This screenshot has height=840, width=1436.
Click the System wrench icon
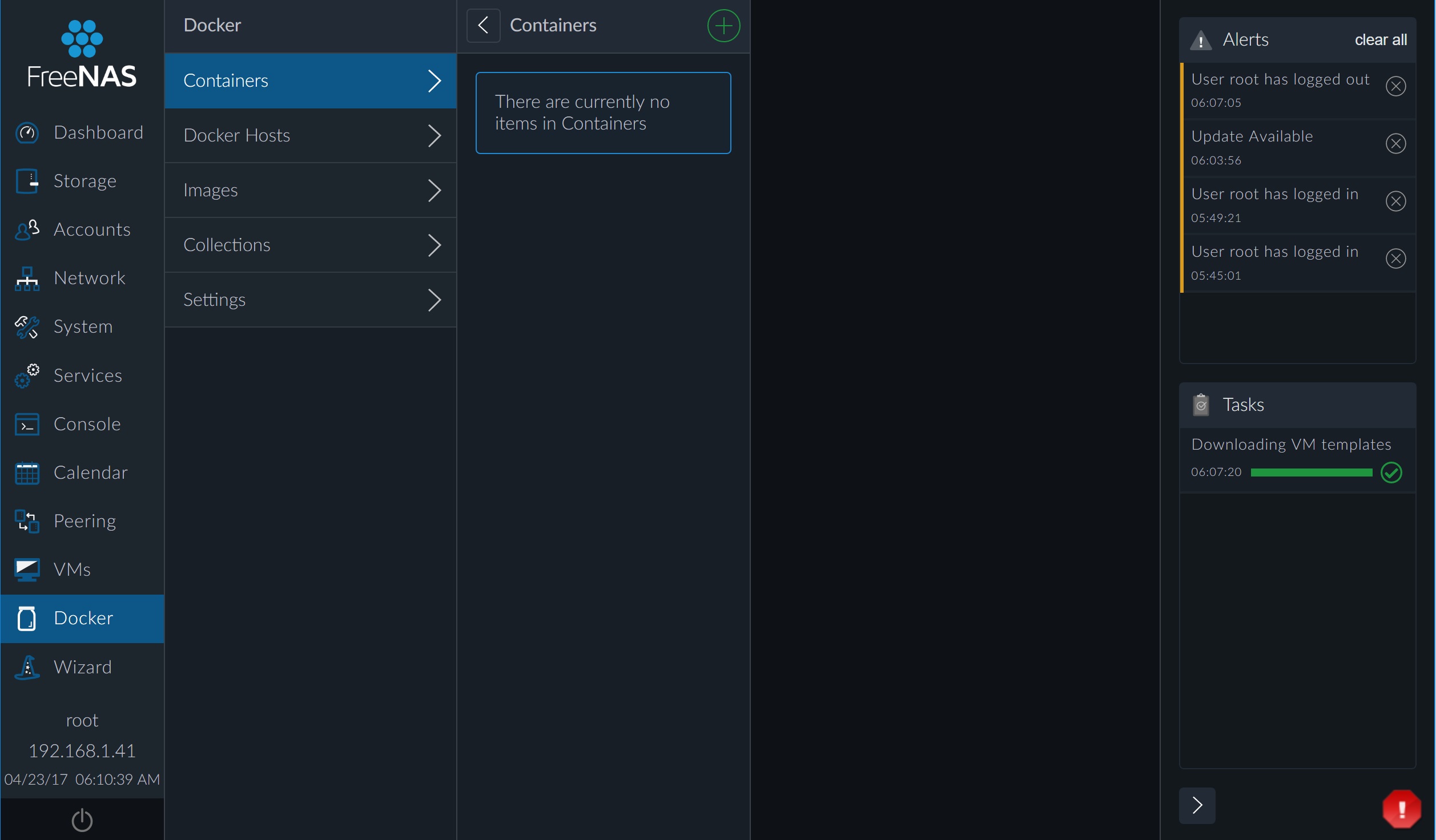(27, 327)
